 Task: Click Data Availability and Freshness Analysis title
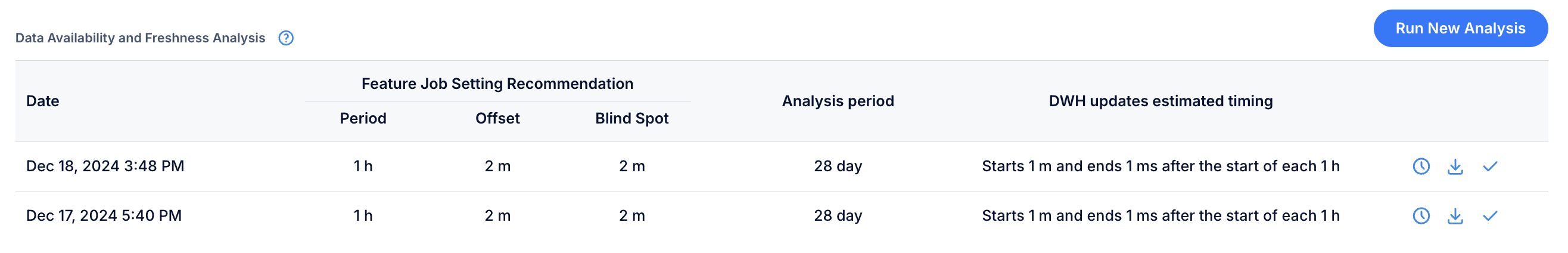point(140,38)
